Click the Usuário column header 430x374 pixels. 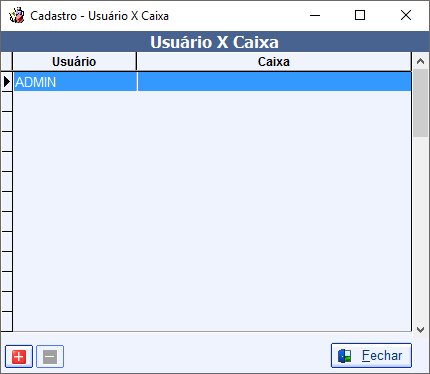tap(74, 62)
